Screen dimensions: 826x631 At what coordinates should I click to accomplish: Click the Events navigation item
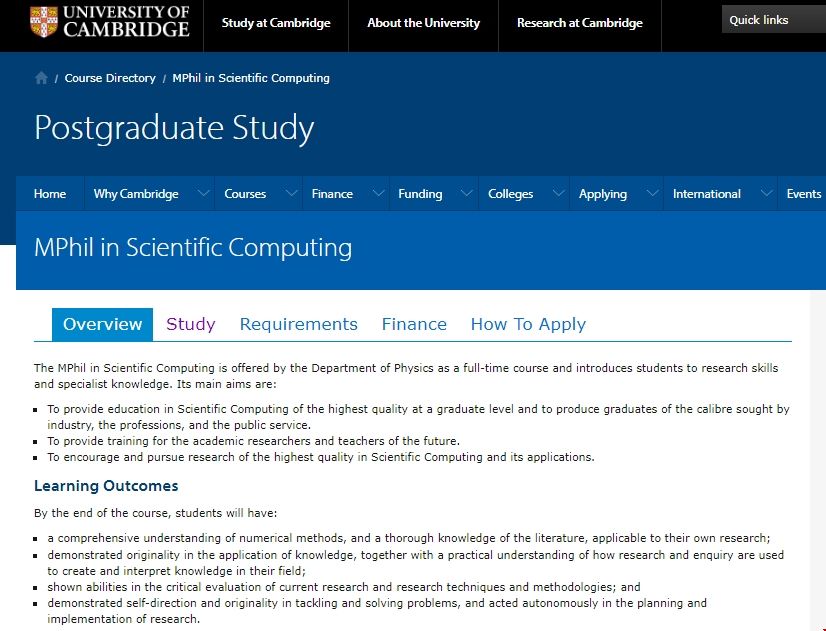click(x=804, y=193)
